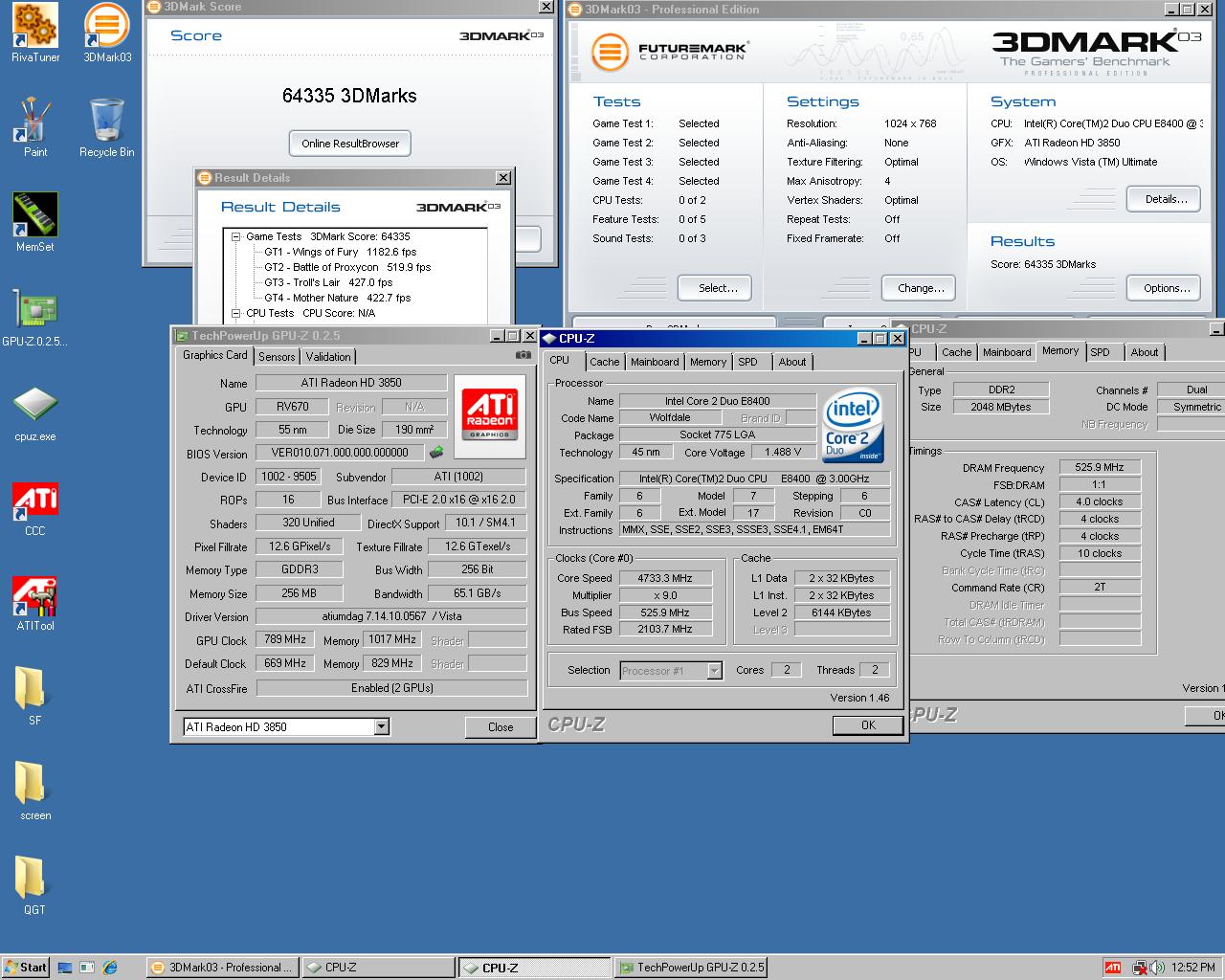This screenshot has width=1225, height=980.
Task: Open the Cache tab in rear CPU-Z window
Action: click(x=956, y=352)
